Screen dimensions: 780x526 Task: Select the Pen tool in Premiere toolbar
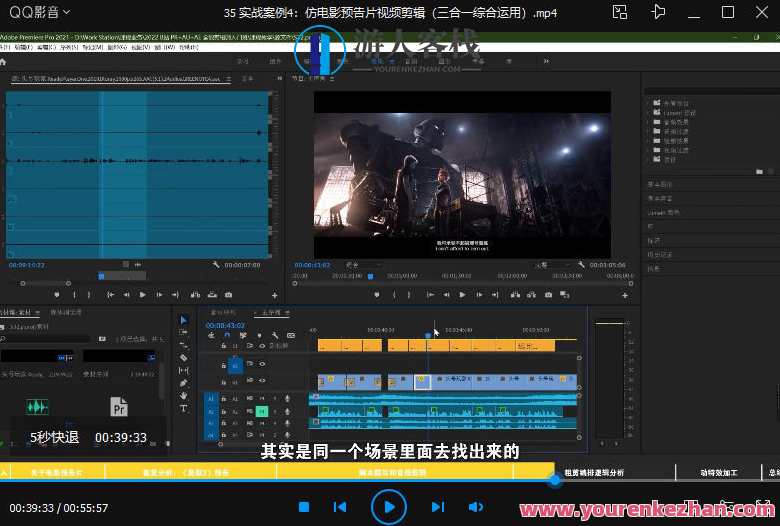tap(183, 383)
